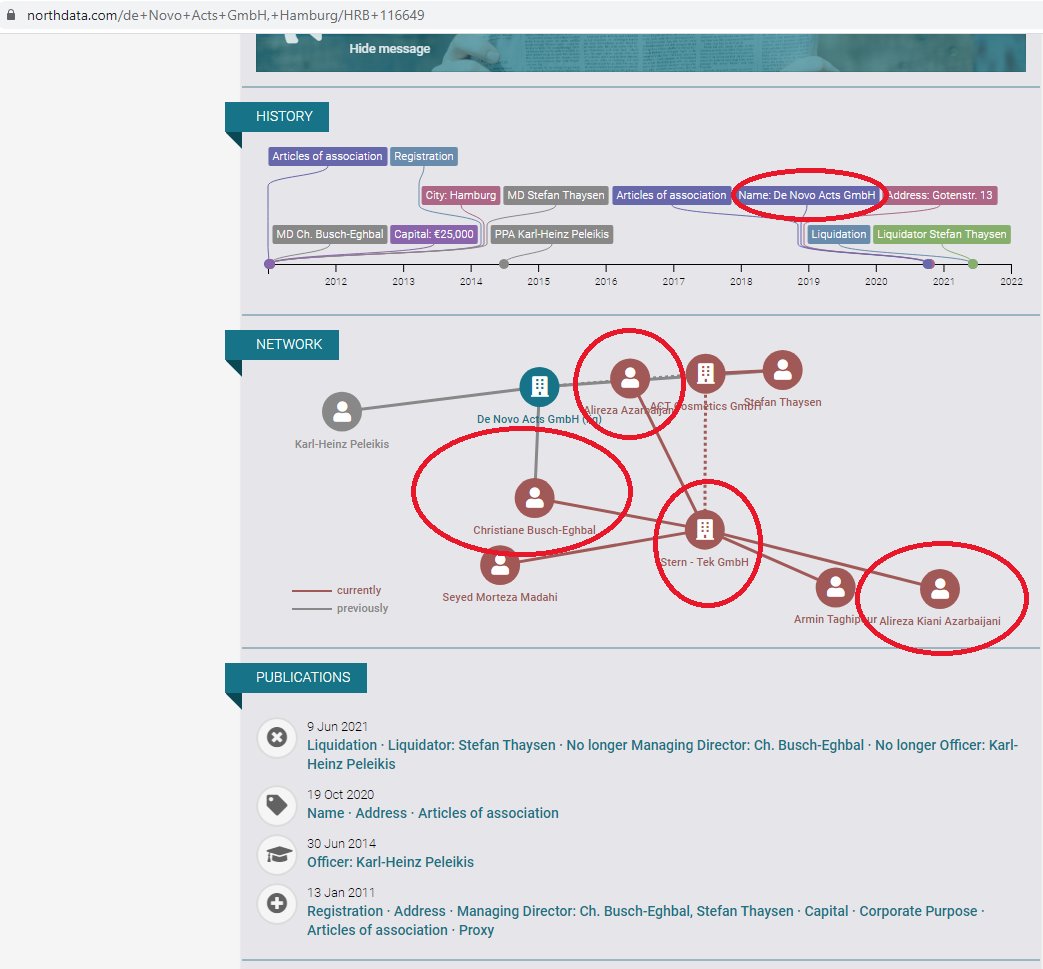Click the Stern - Tek GmbH building node

pyautogui.click(x=704, y=530)
